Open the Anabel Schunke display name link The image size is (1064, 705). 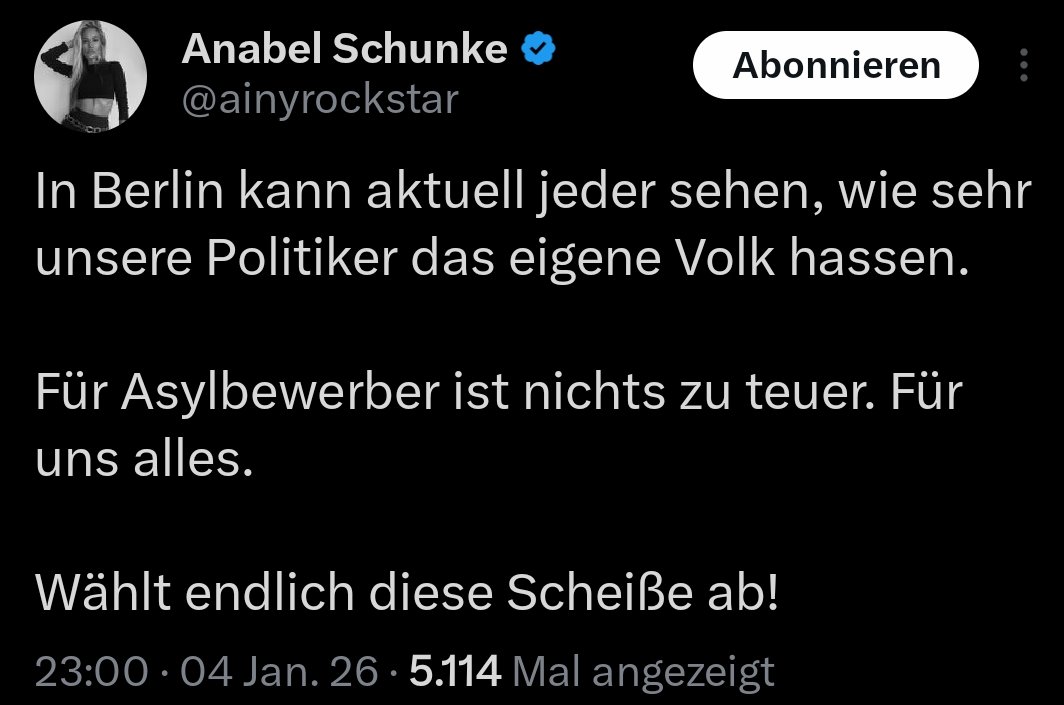click(344, 49)
